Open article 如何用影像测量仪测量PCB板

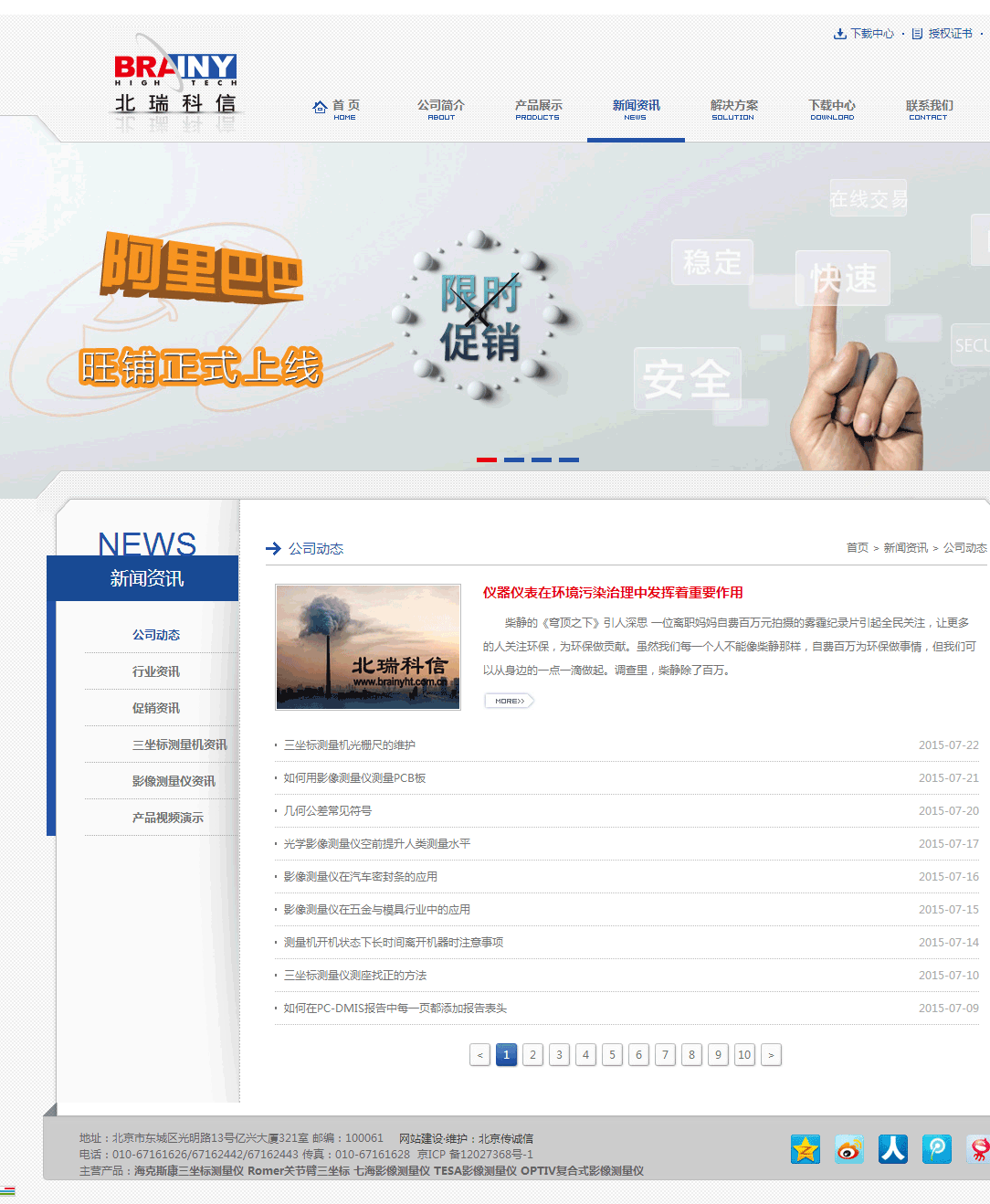tap(355, 778)
